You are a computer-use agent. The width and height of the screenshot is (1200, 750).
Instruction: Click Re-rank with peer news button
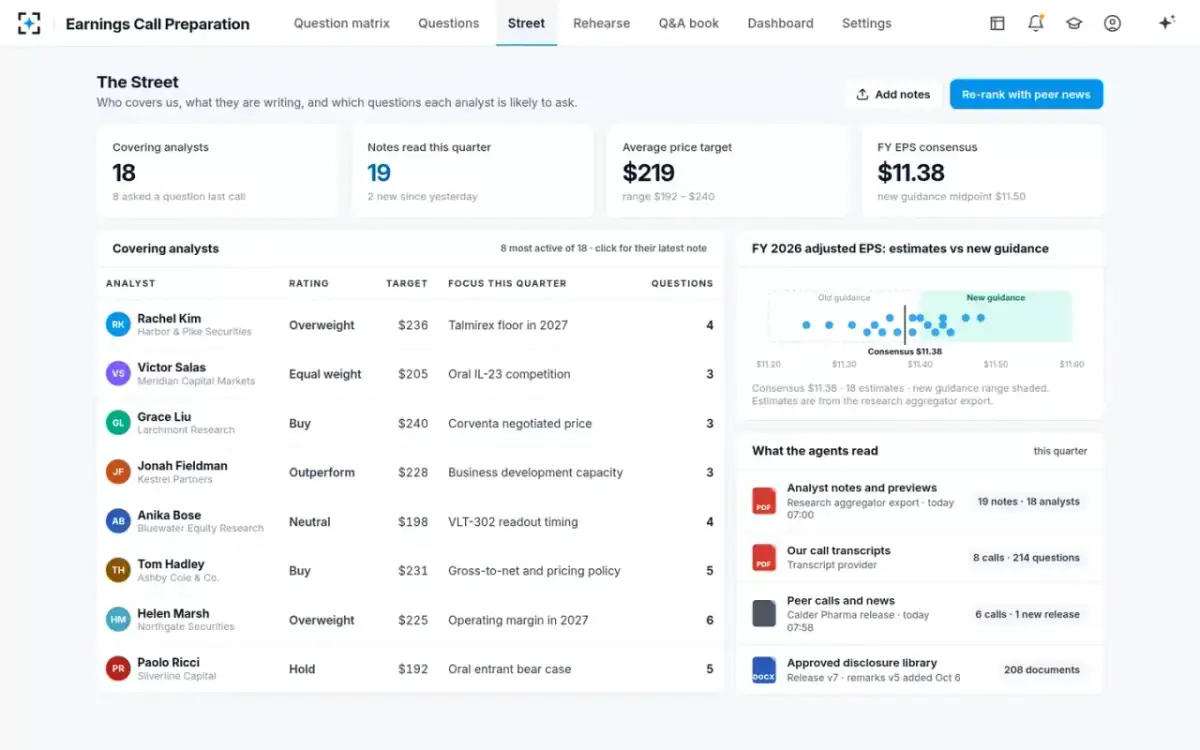1026,94
